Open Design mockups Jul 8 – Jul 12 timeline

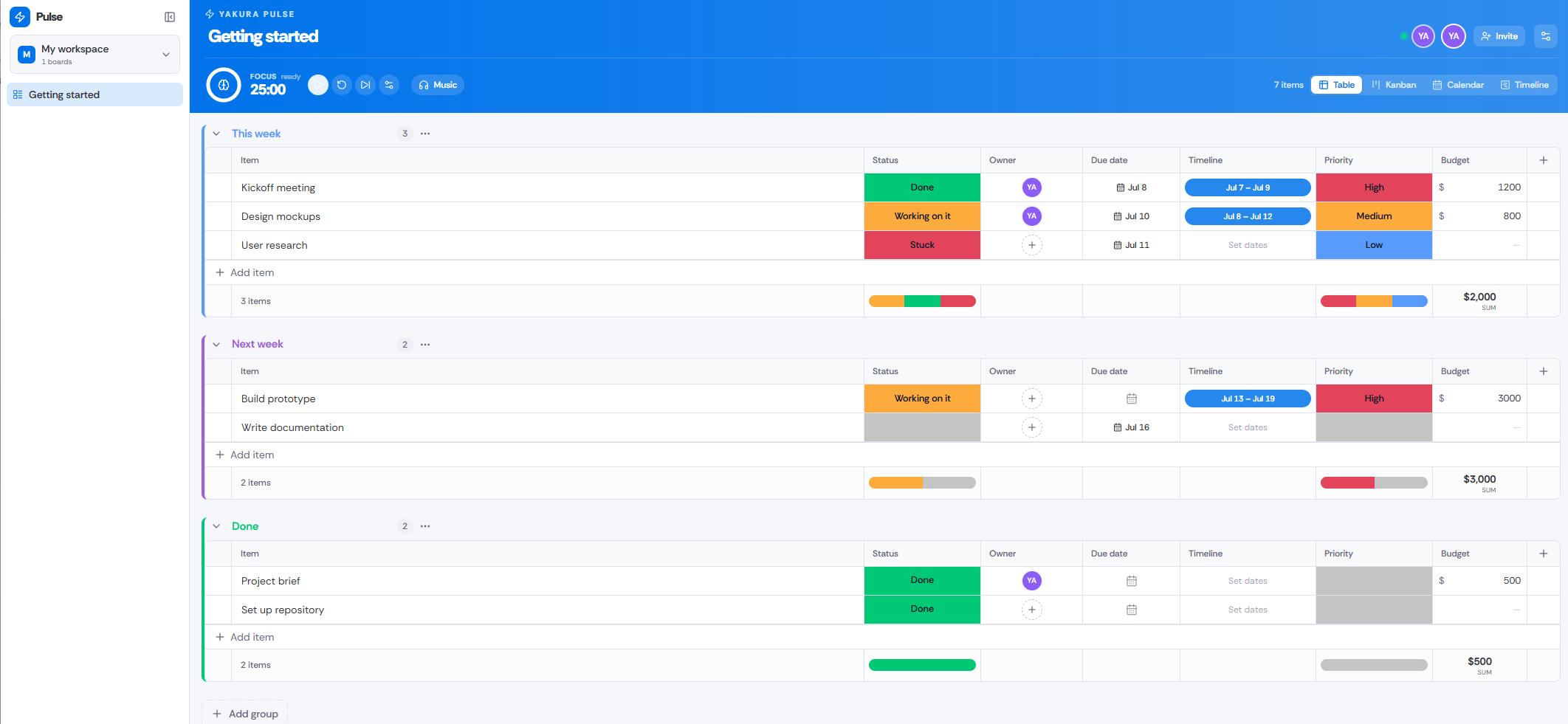click(1248, 216)
